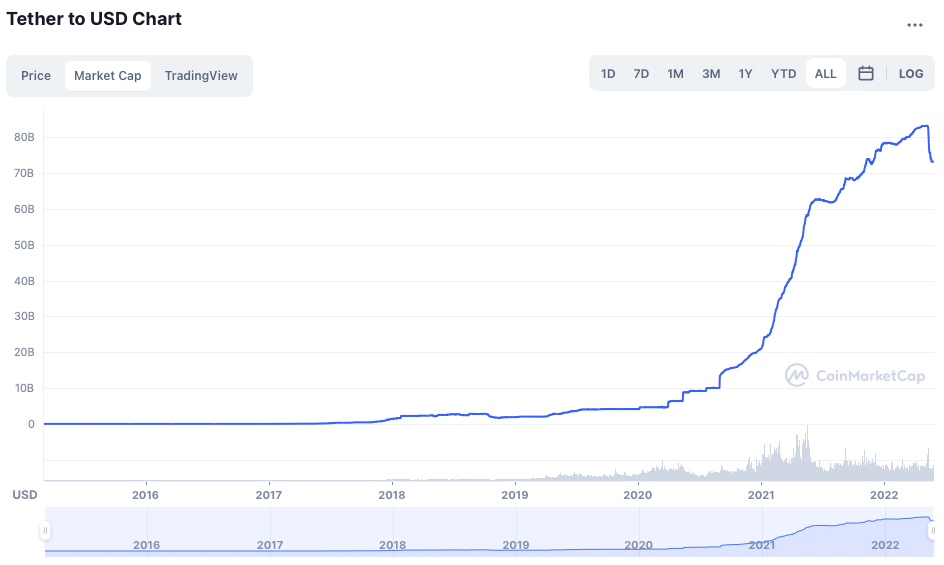Click the 2022 x-axis label on chart
The width and height of the screenshot is (944, 565).
(884, 495)
